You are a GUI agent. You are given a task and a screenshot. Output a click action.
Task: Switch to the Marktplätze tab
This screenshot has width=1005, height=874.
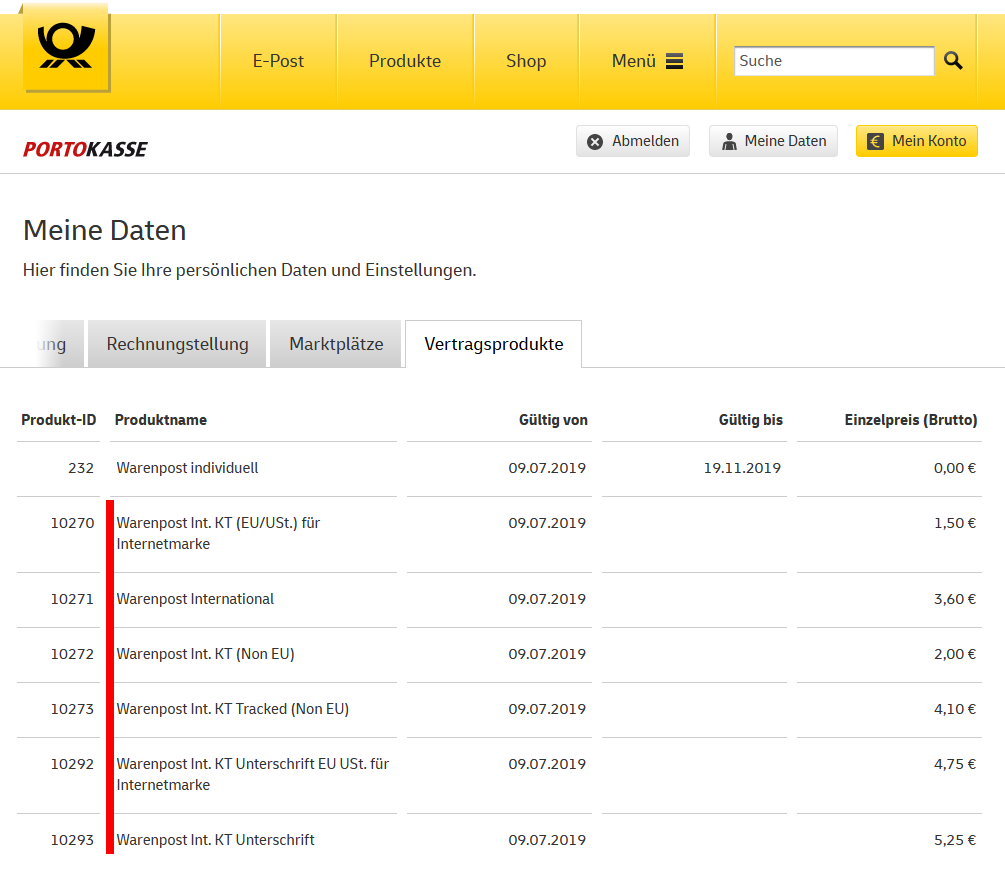[x=336, y=344]
